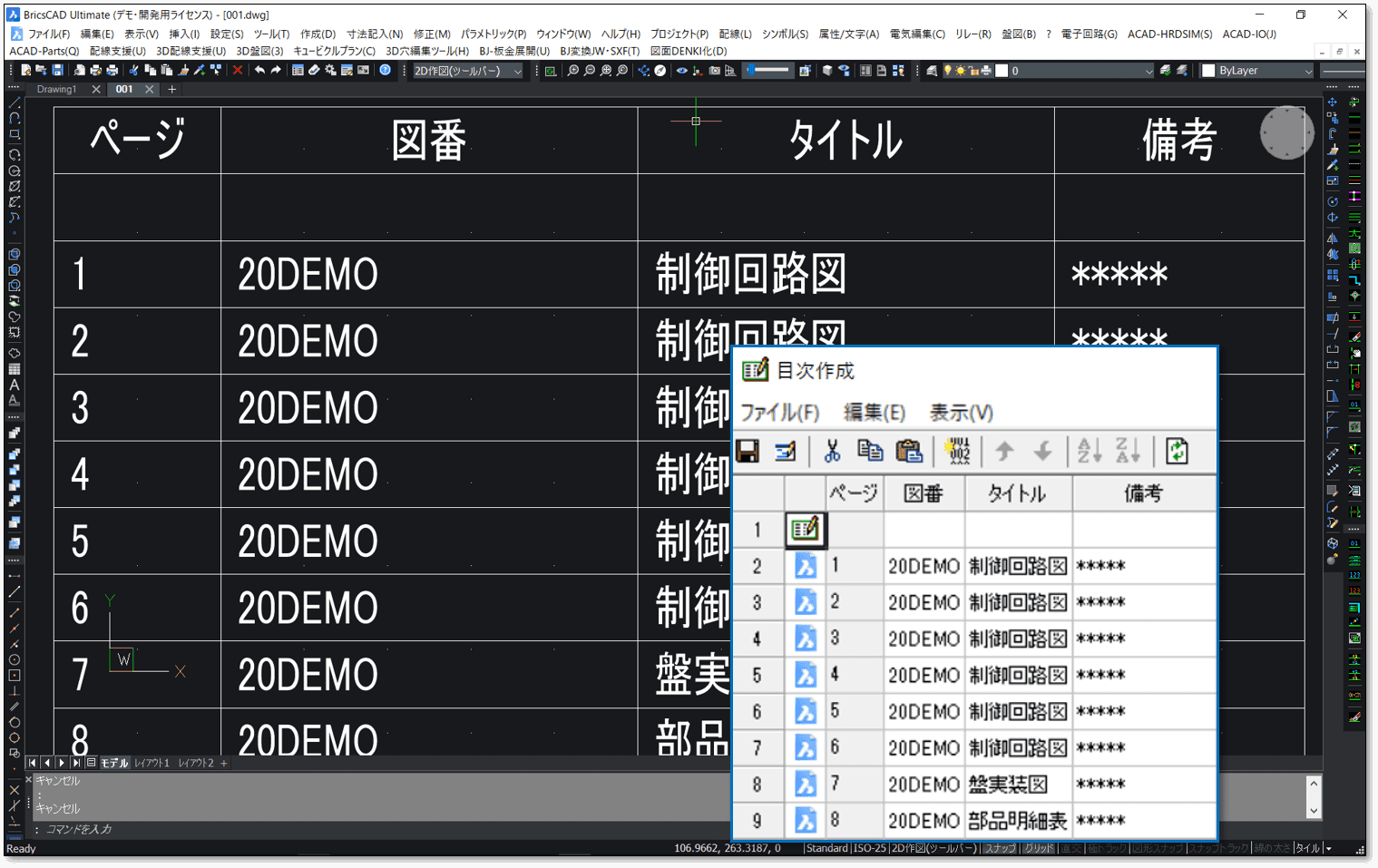Click the red X delete icon
Image resolution: width=1378 pixels, height=868 pixels.
(x=237, y=70)
